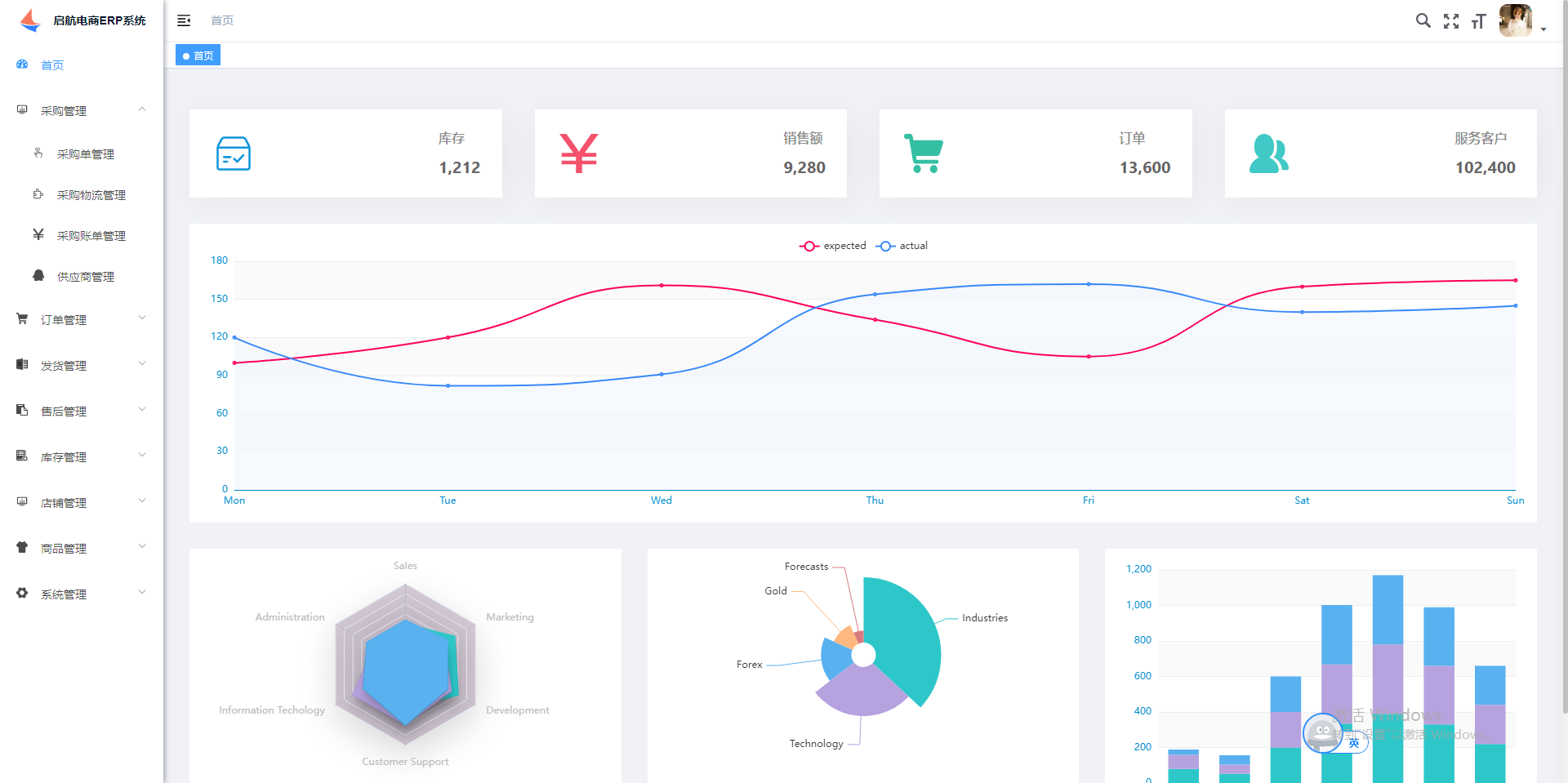Click the IME floating input icon

(1323, 732)
